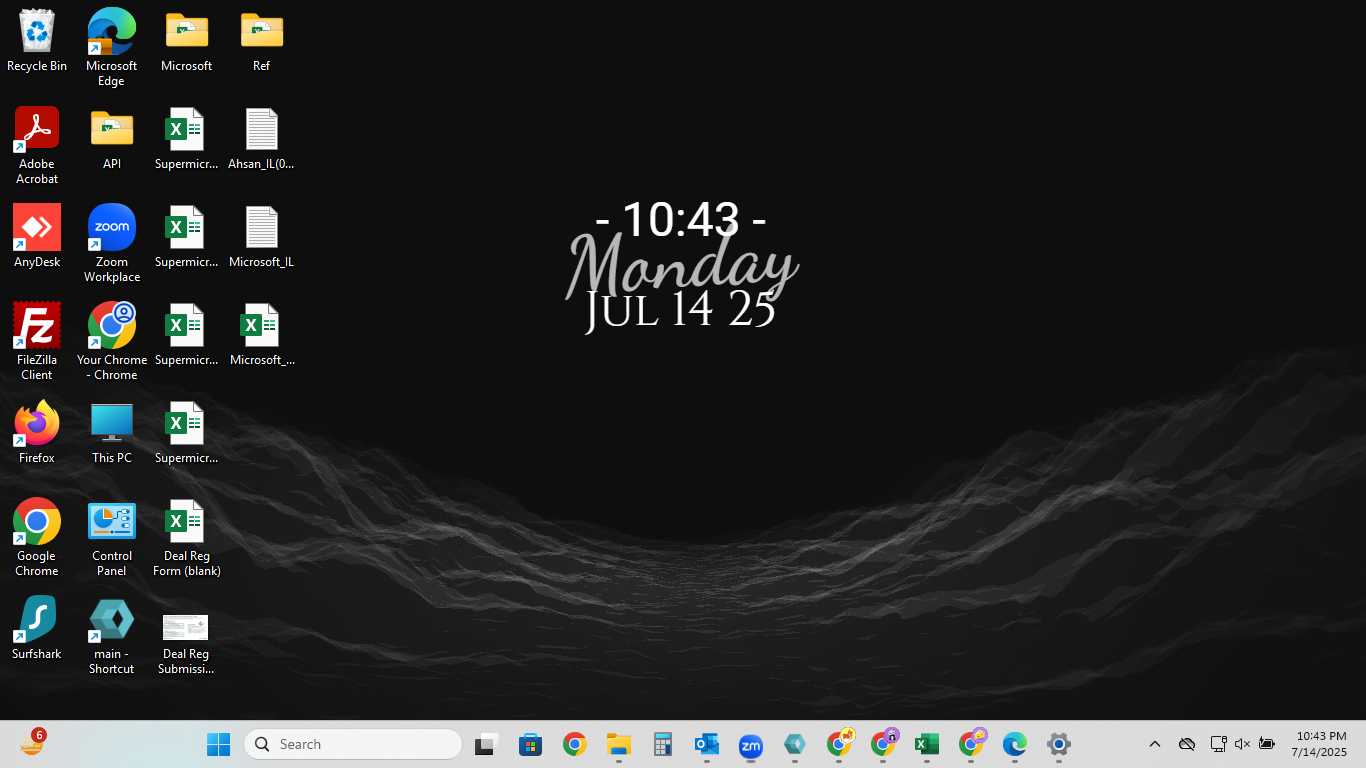The image size is (1366, 768).
Task: Open Outlook from the taskbar
Action: click(x=706, y=744)
